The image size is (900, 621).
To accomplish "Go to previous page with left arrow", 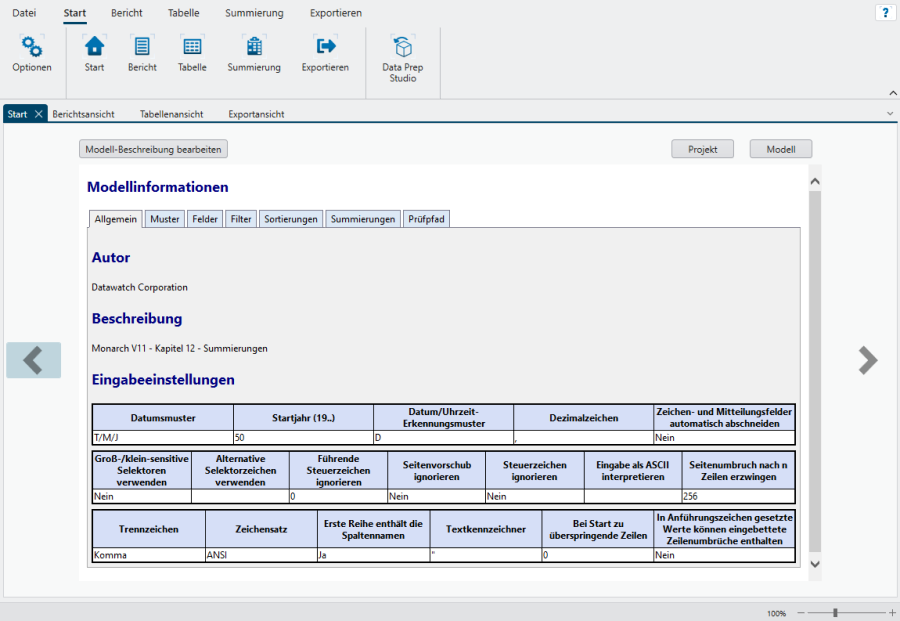I will coord(33,360).
